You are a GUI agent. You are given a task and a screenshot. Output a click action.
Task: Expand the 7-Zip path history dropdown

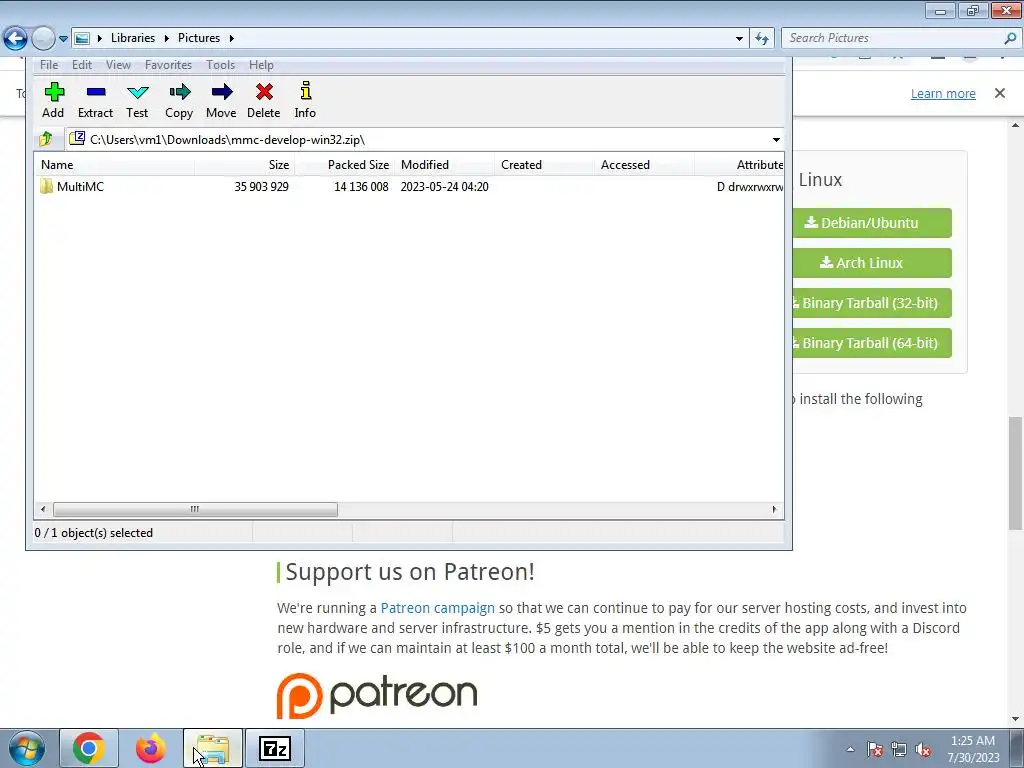[x=776, y=140]
